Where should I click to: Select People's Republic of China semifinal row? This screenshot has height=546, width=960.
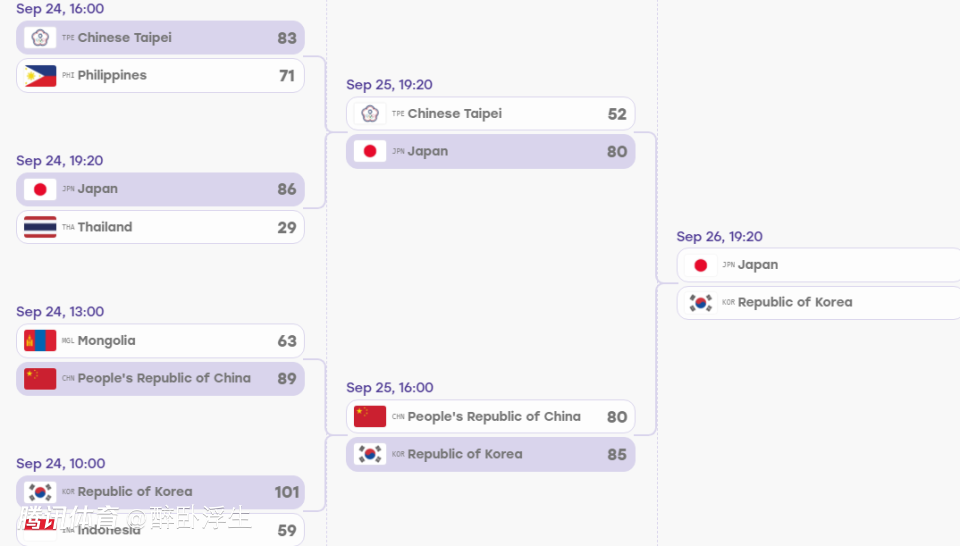point(490,417)
